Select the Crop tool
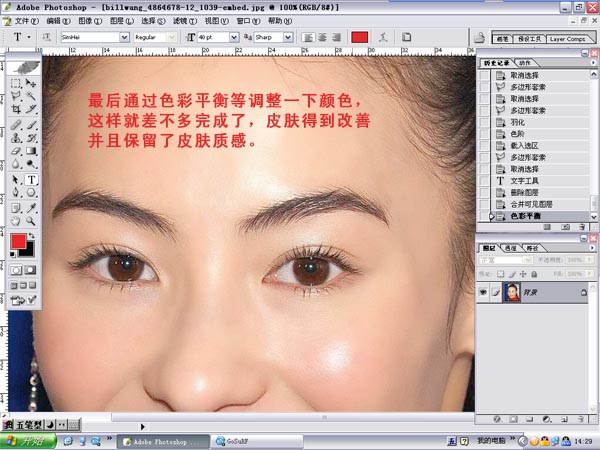 pos(16,109)
